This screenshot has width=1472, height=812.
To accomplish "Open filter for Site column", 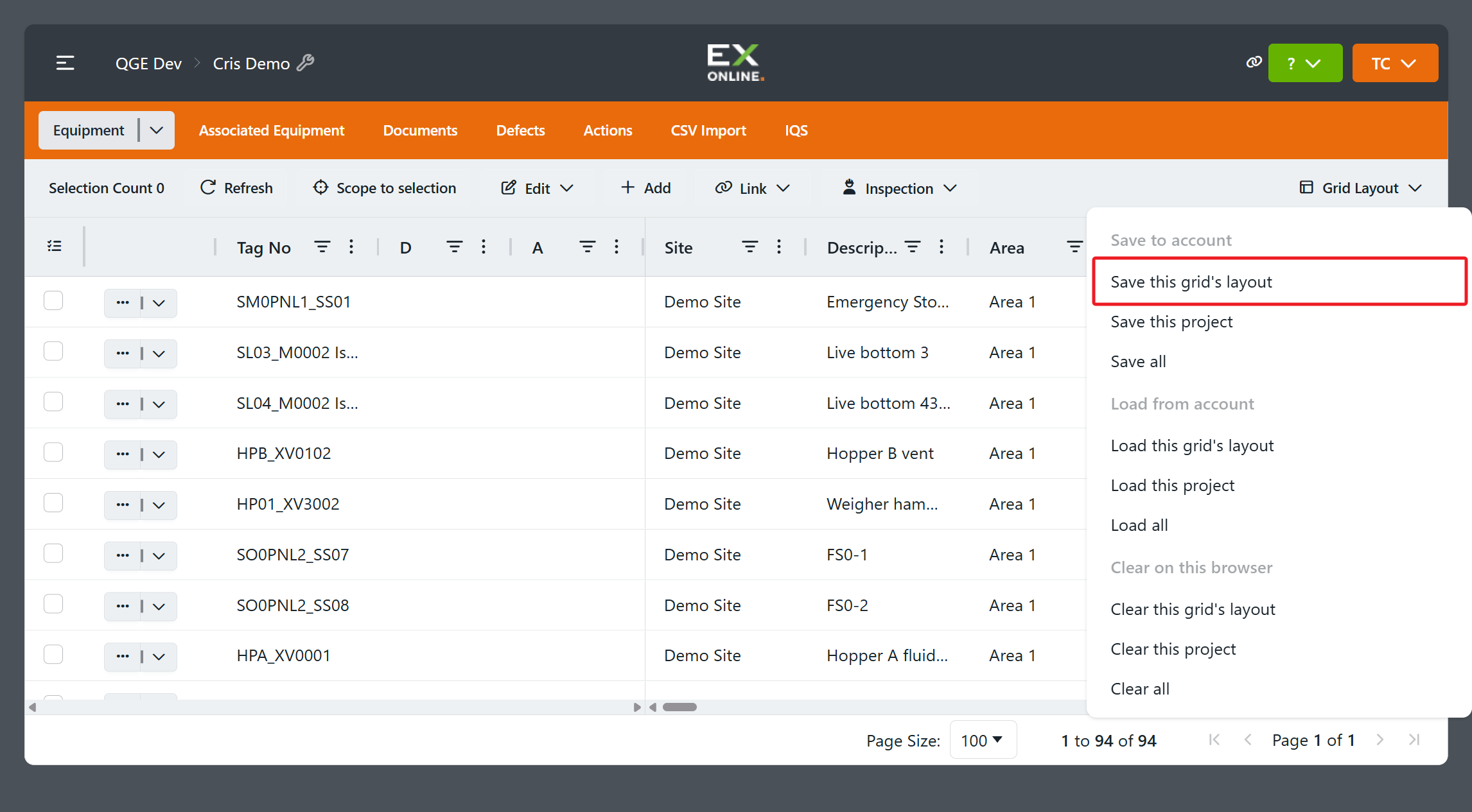I will pyautogui.click(x=749, y=247).
